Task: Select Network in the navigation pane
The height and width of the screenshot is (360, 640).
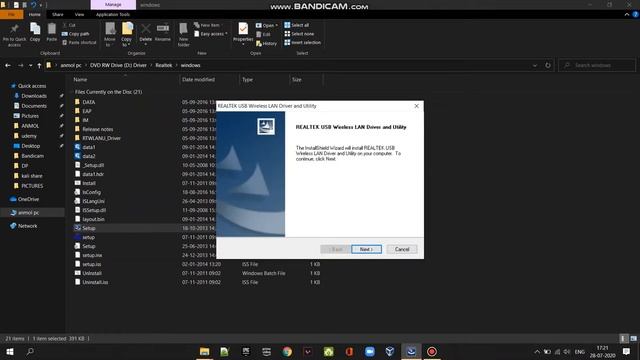Action: pyautogui.click(x=27, y=226)
